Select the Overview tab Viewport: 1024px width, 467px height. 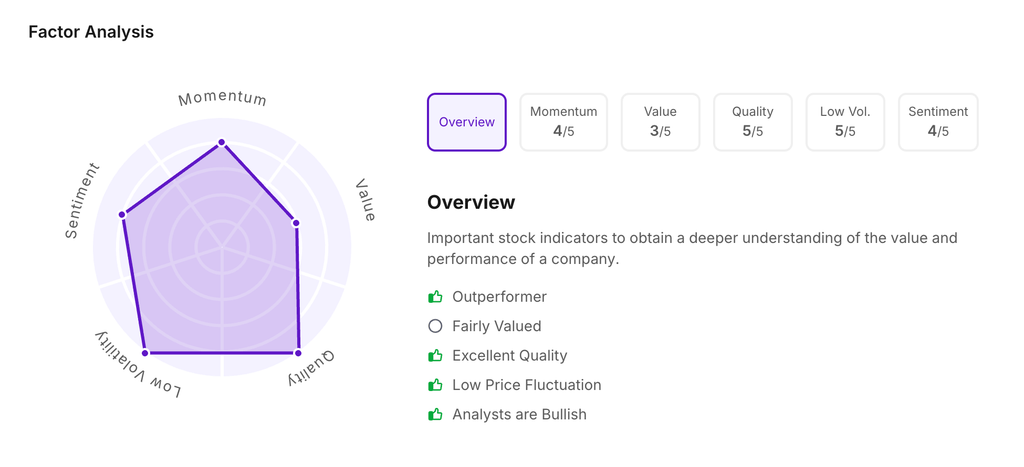(x=467, y=122)
